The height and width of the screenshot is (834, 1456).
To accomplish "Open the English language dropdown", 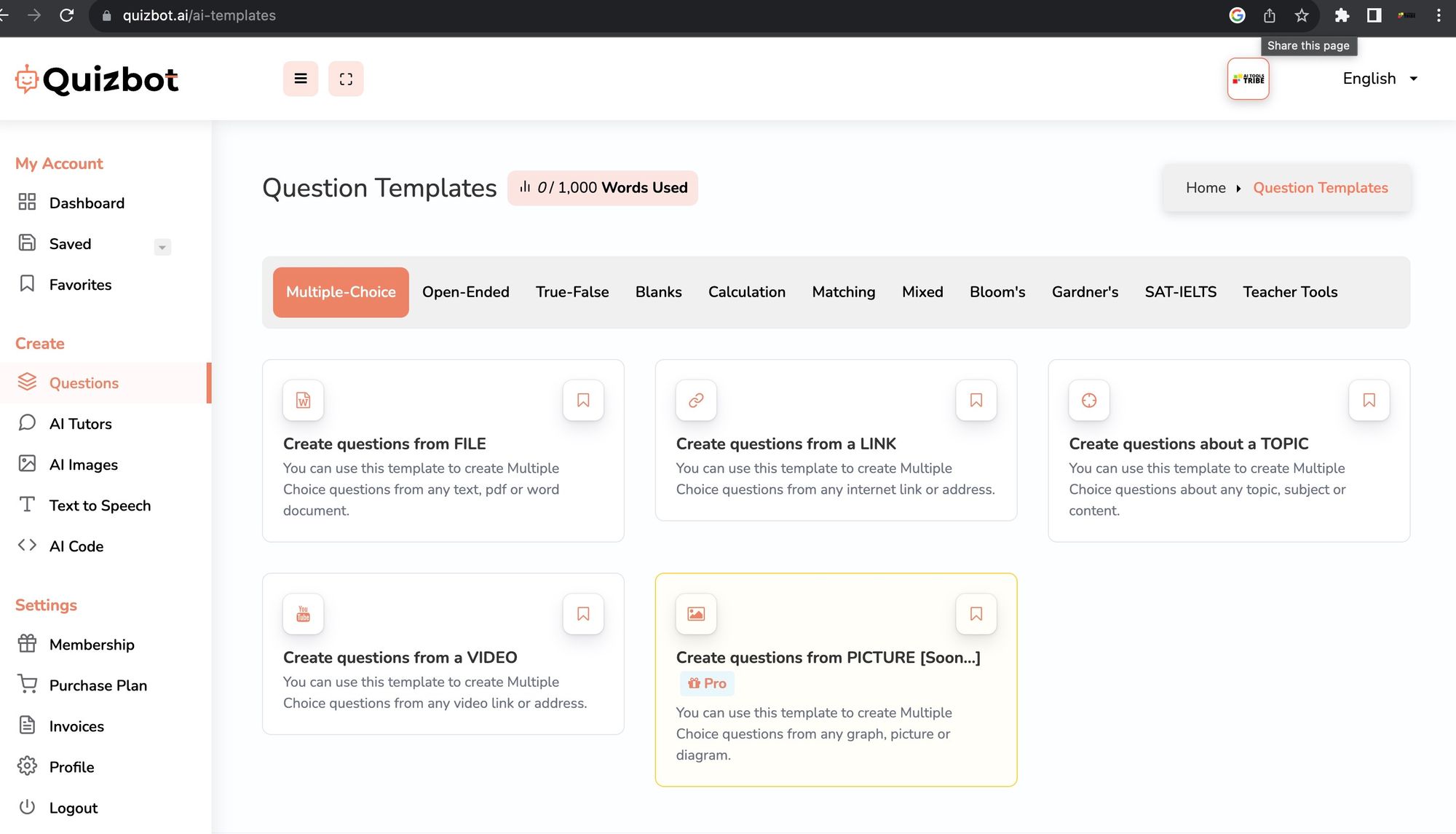I will click(1380, 79).
